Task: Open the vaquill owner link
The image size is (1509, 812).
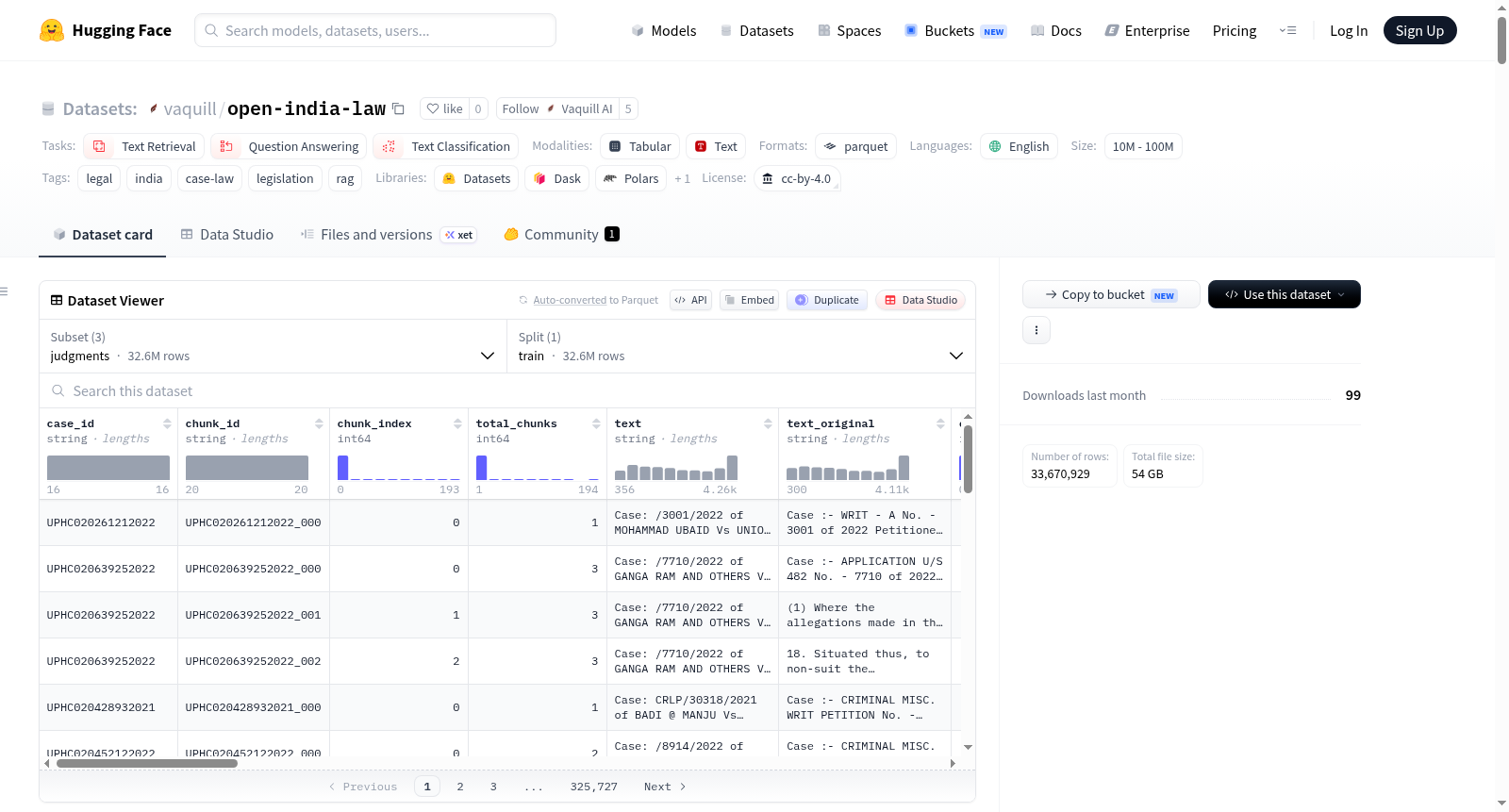Action: [190, 108]
